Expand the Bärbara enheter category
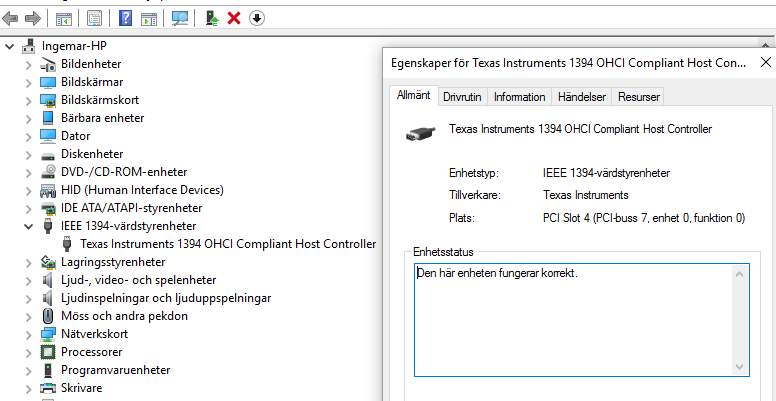Screen dimensions: 776x401 pyautogui.click(x=29, y=118)
